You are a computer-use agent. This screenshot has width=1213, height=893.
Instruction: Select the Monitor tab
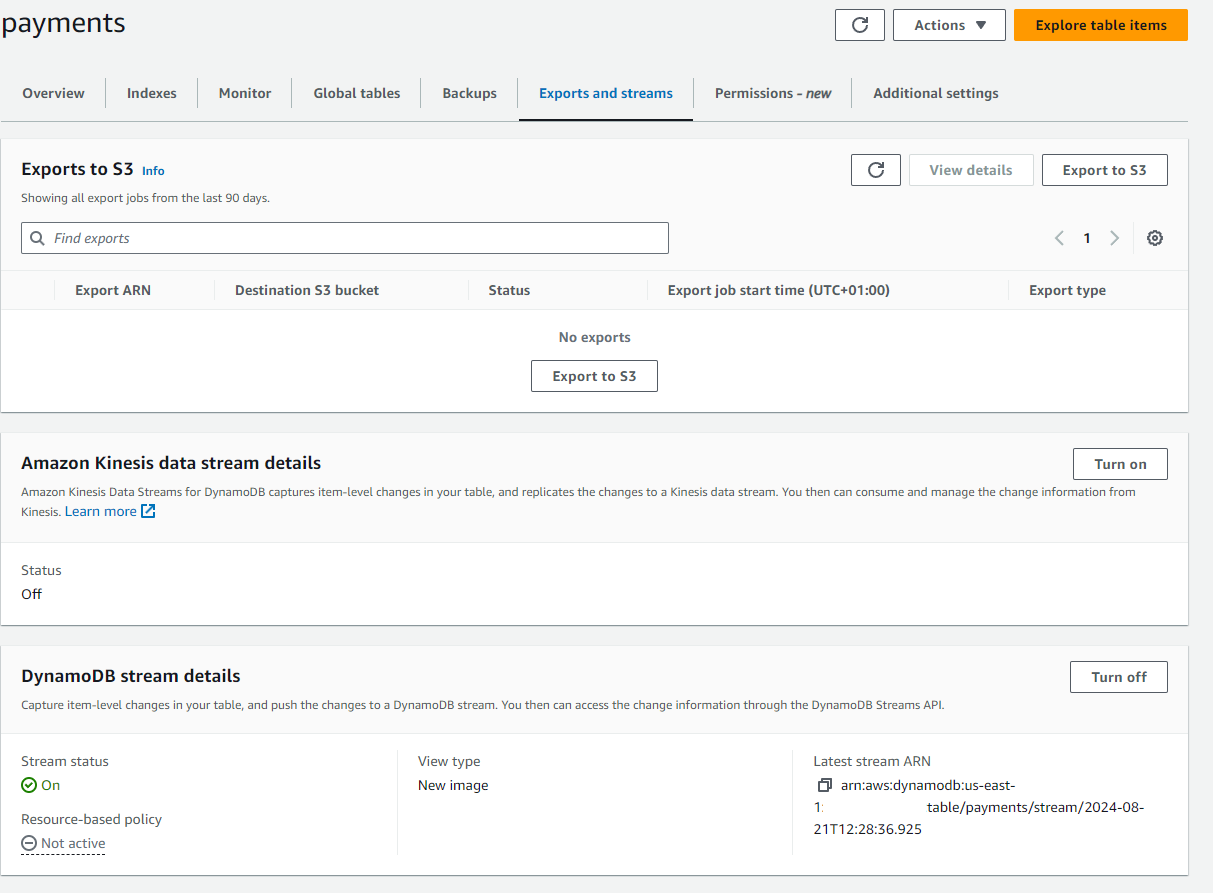click(x=245, y=93)
